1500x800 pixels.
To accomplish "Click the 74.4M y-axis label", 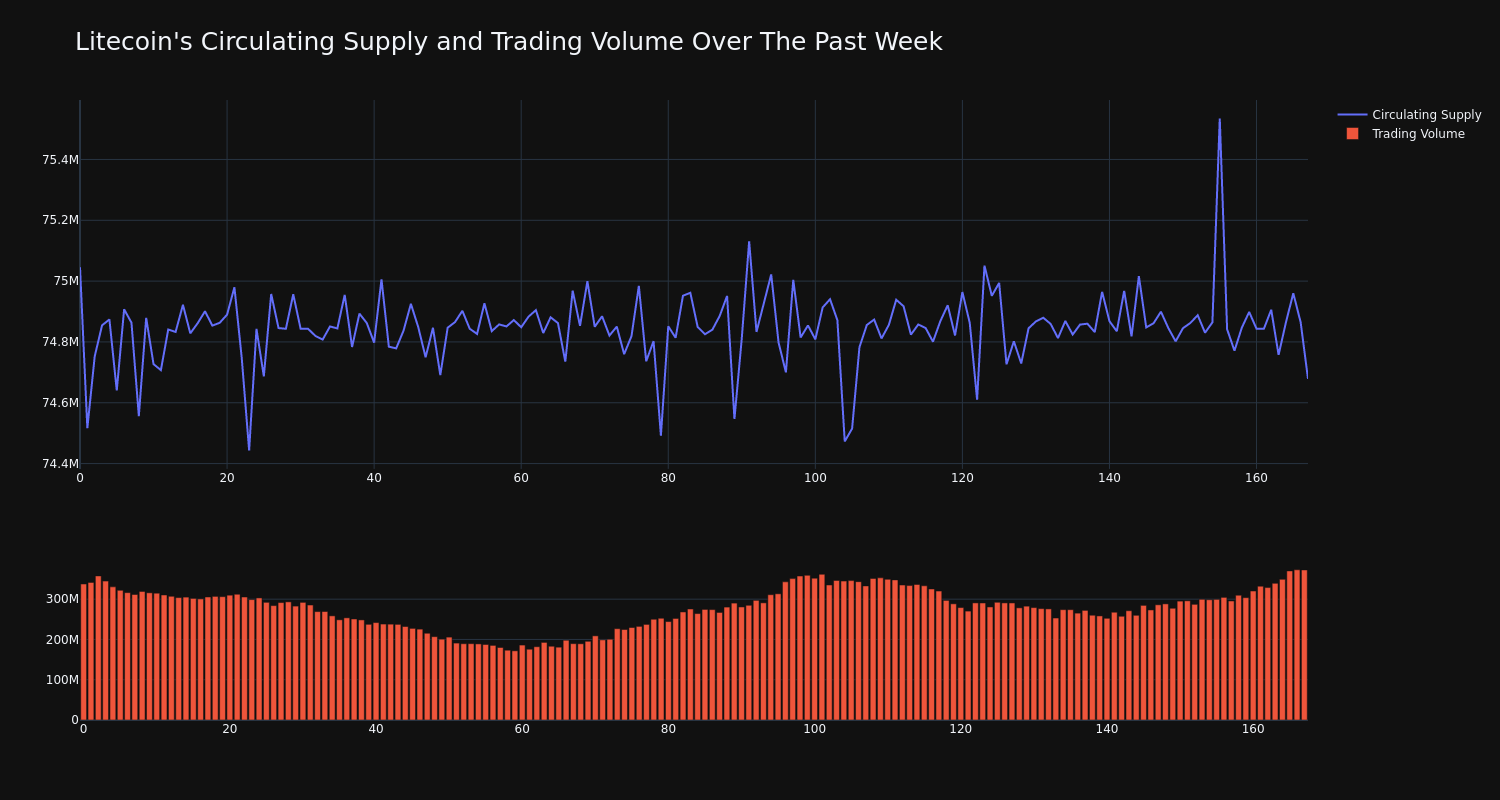I will tap(60, 464).
